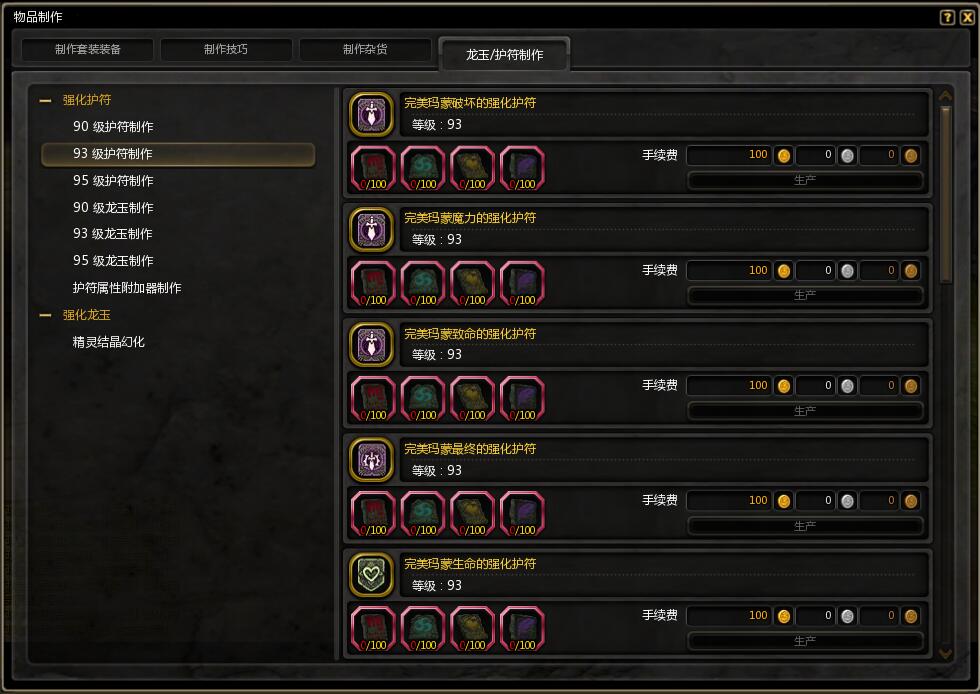Screen dimensions: 980x694
Task: Click the gold fee field showing 100 for 致命
Action: [729, 385]
